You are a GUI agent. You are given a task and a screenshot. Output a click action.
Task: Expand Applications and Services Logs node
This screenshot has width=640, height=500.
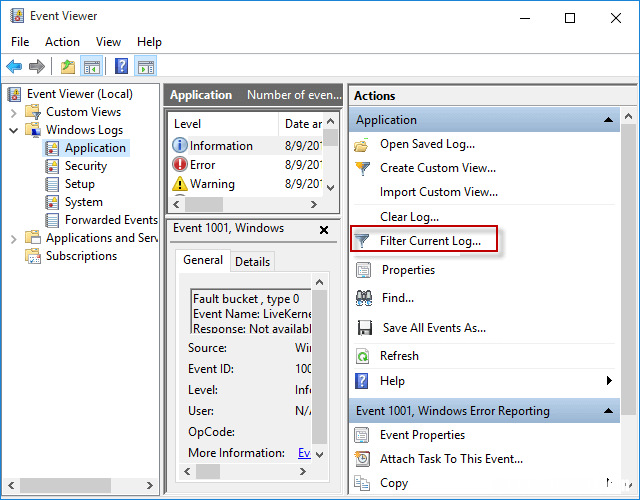[13, 238]
